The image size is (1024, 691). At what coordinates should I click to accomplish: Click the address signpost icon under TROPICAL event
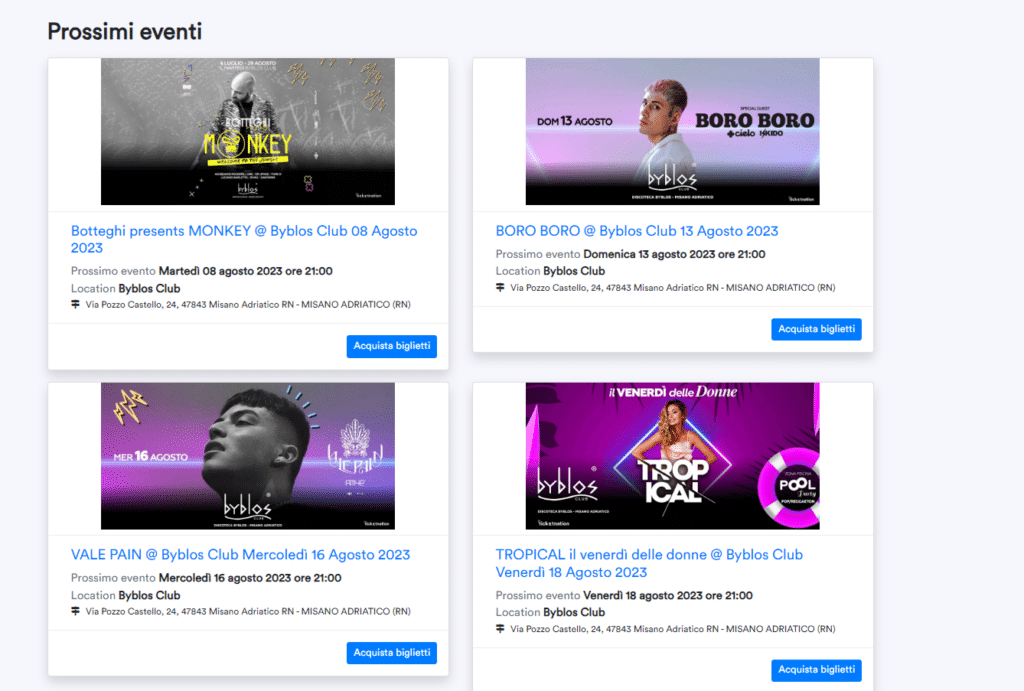point(500,628)
